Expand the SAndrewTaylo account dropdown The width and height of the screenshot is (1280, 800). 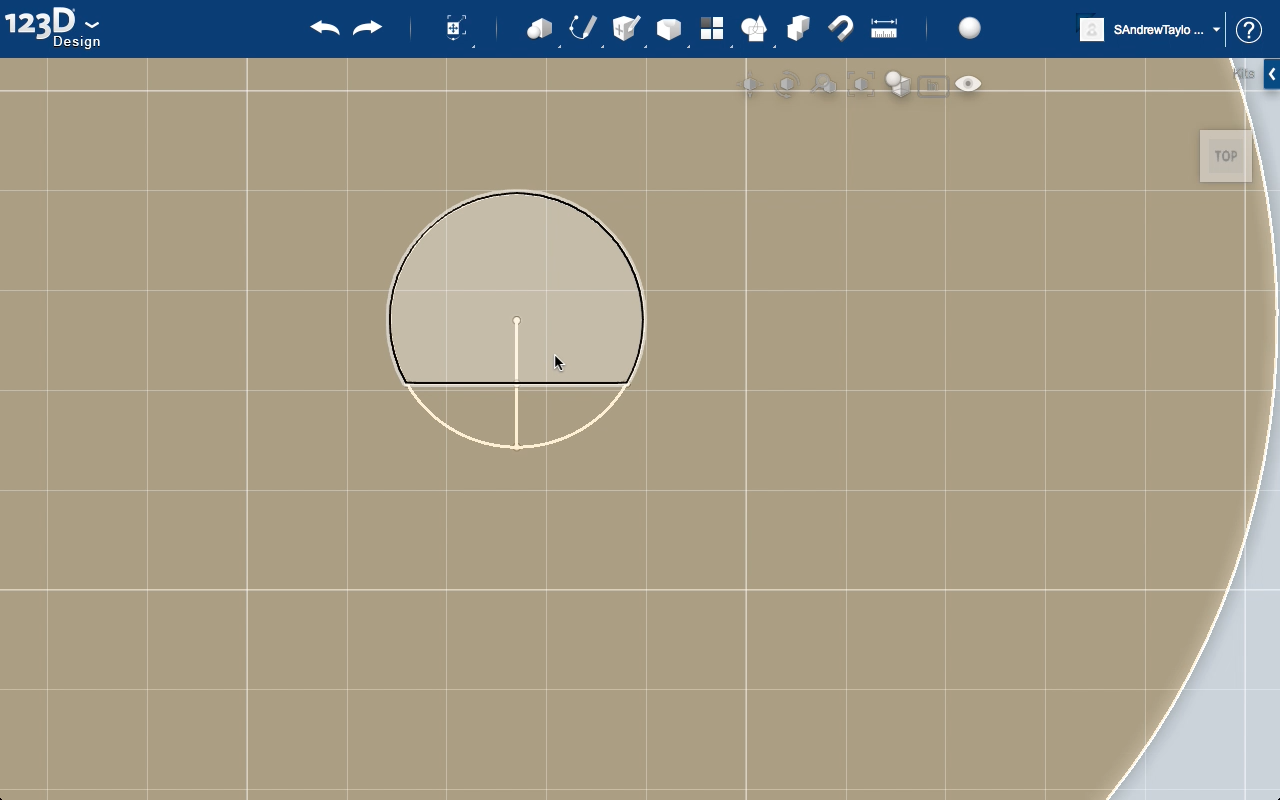click(1216, 30)
